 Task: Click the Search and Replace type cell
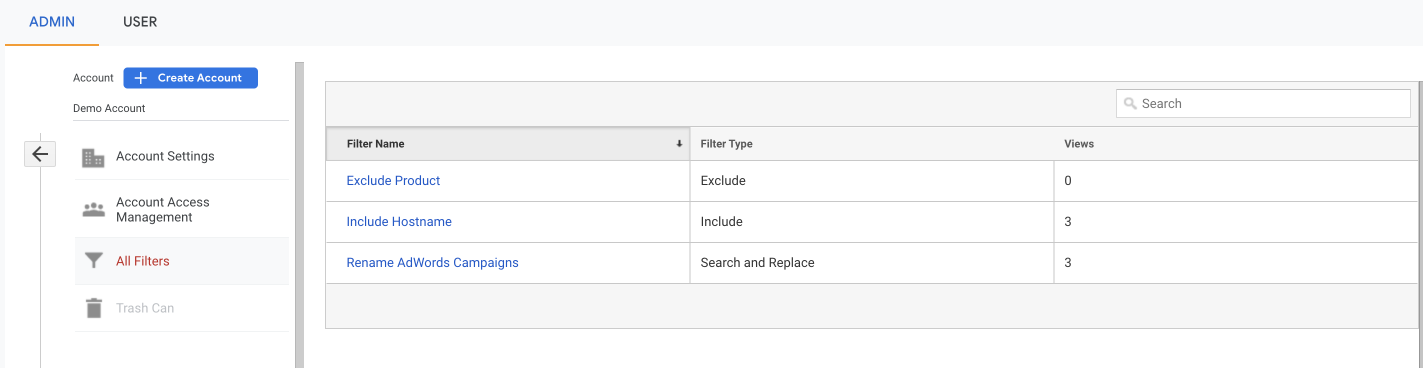(872, 263)
